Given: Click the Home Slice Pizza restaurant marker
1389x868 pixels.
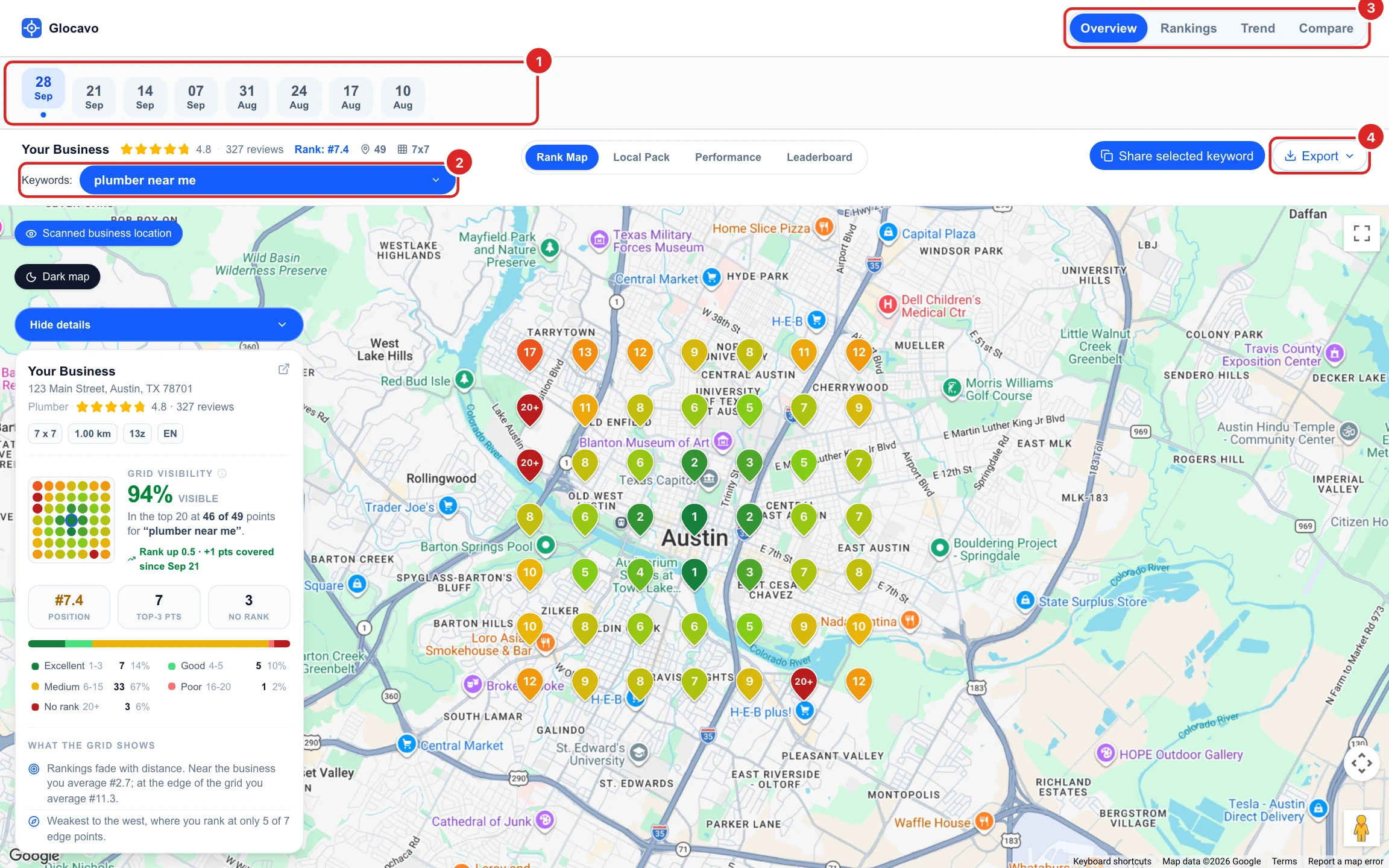Looking at the screenshot, I should [824, 227].
